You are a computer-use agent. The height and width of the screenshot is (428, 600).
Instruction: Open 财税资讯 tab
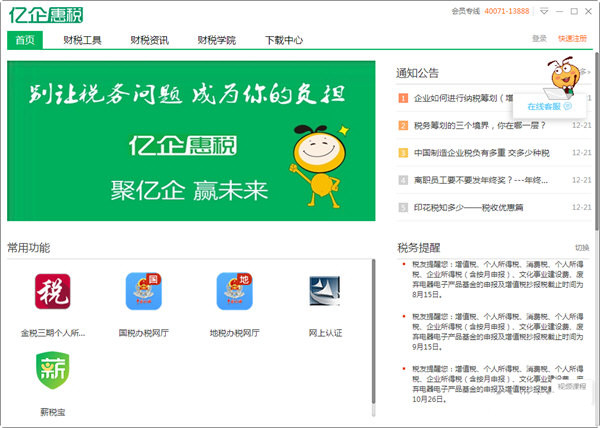coord(149,40)
